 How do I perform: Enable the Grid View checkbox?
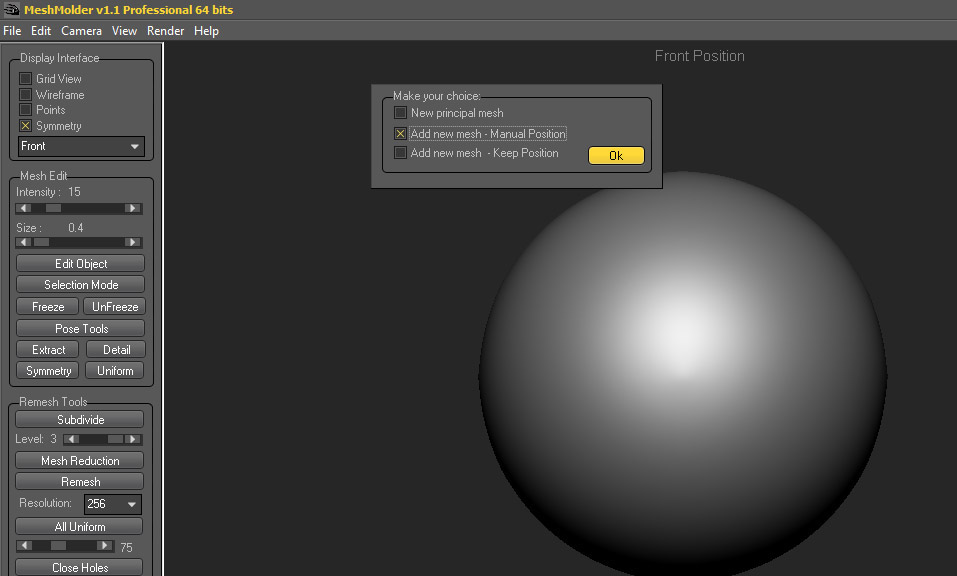pos(25,78)
